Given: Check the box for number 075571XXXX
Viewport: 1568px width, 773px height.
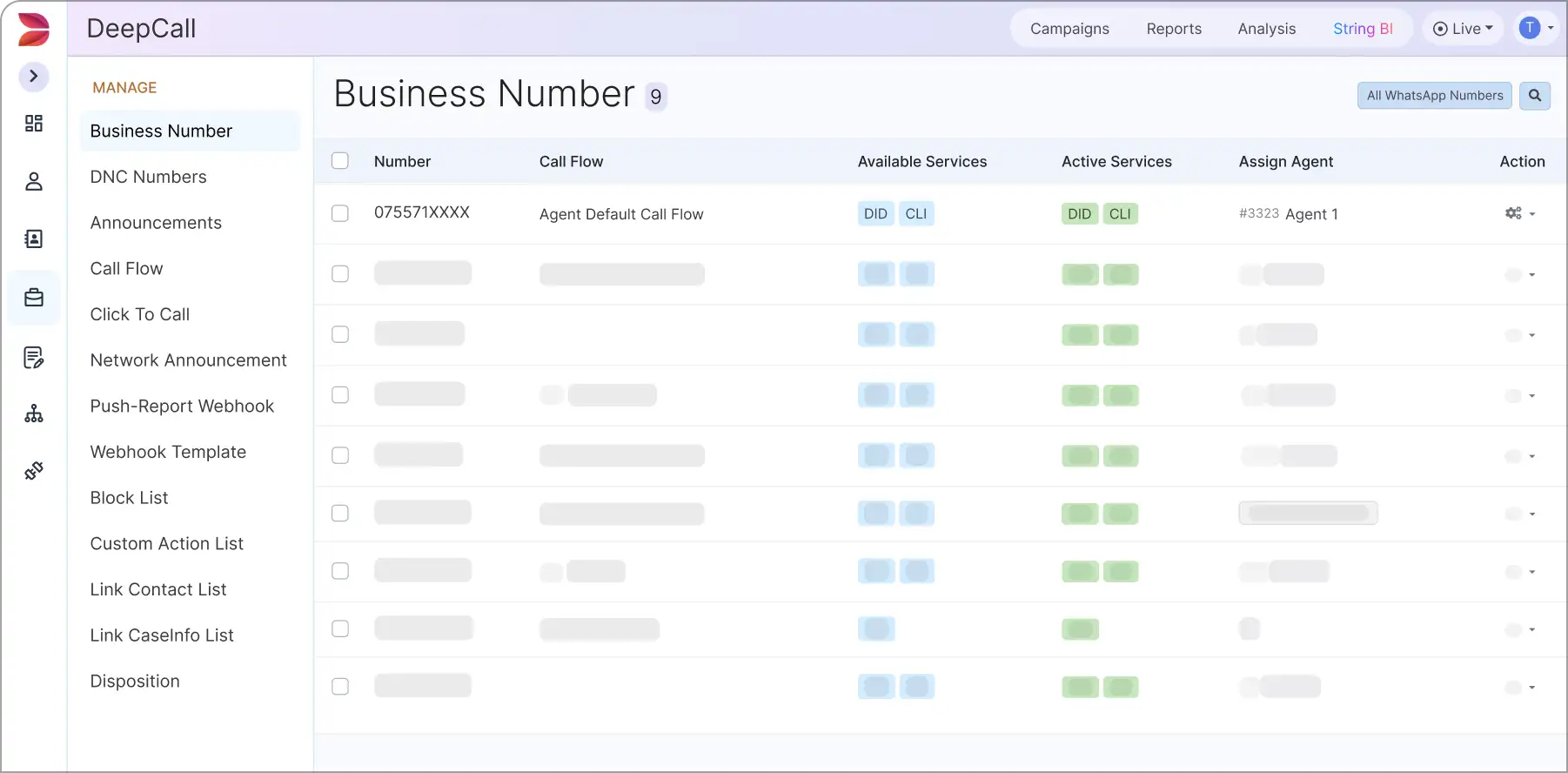Looking at the screenshot, I should tap(340, 213).
